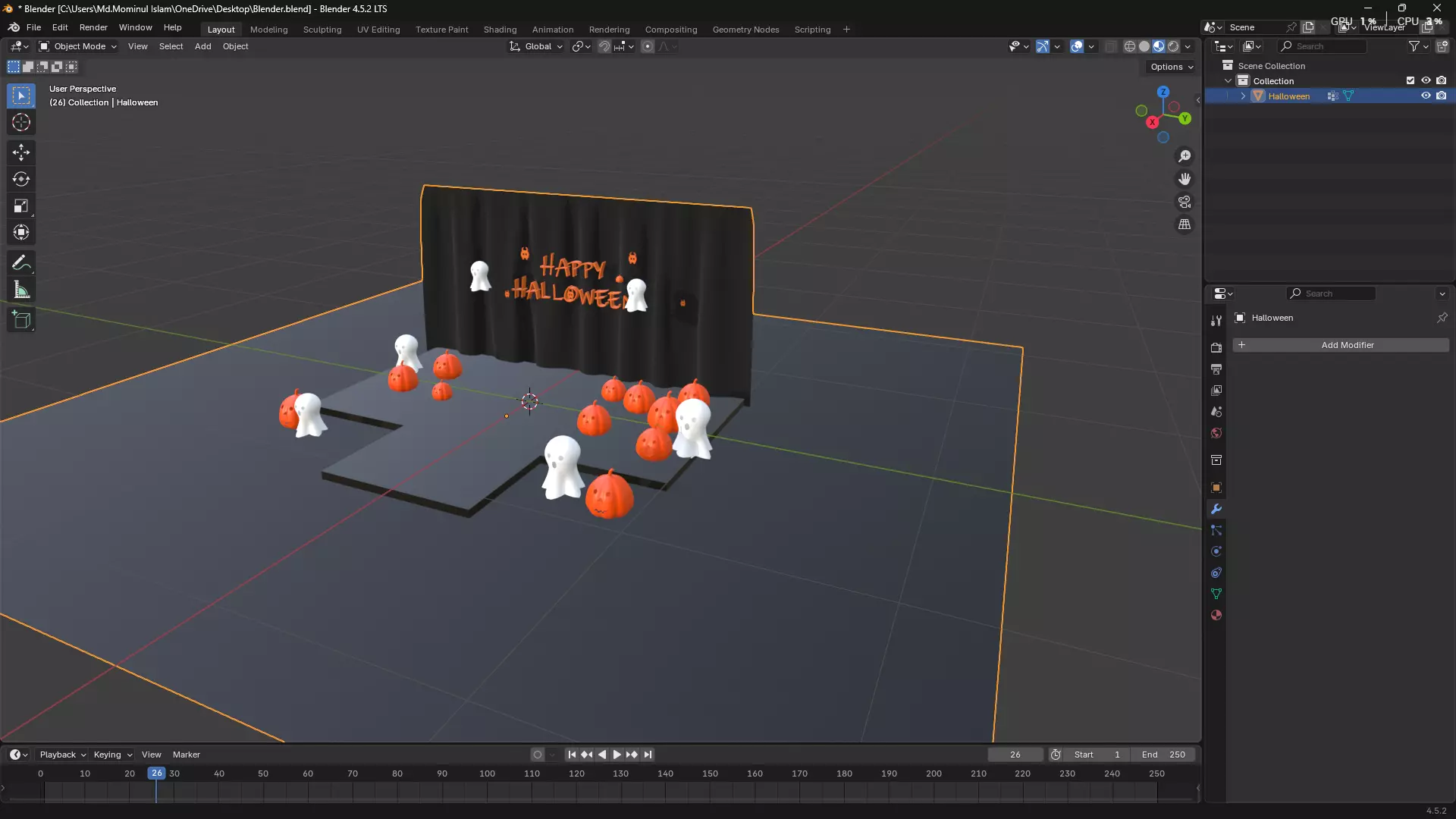Open the Edit menu
The height and width of the screenshot is (819, 1456).
click(x=60, y=27)
